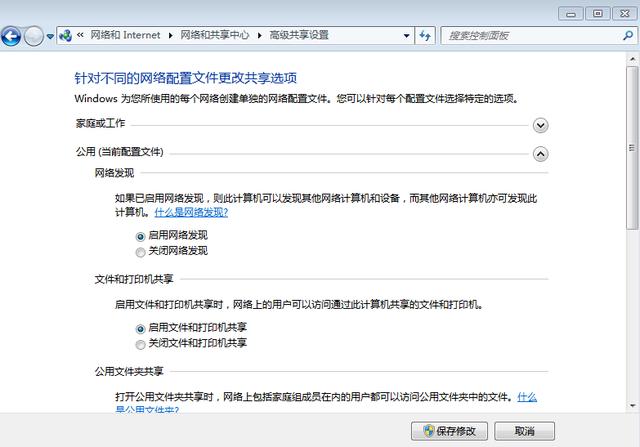Click the 网络发现 section label
This screenshot has width=640, height=447.
114,173
